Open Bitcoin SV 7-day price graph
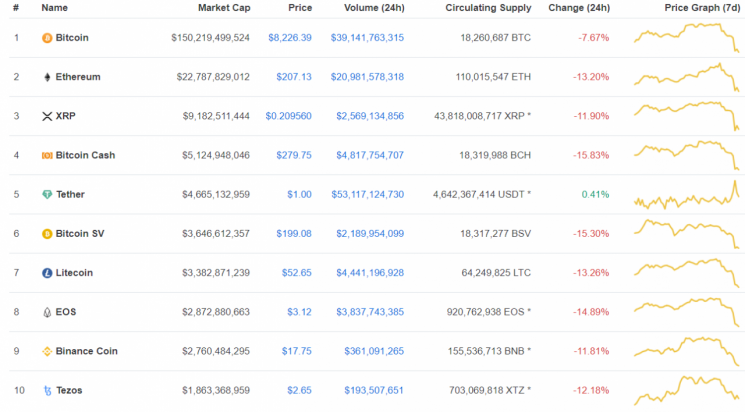745x412 pixels. tap(687, 233)
